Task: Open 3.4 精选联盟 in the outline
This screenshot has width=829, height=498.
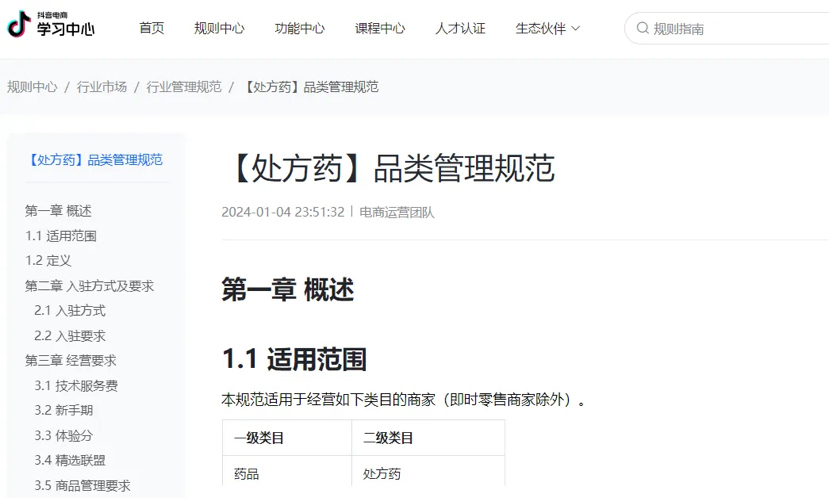Action: coord(70,461)
